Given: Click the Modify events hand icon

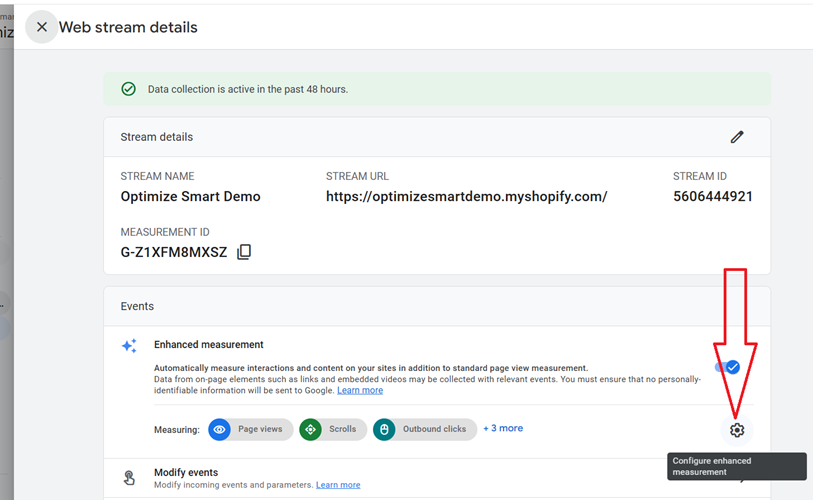Looking at the screenshot, I should pyautogui.click(x=129, y=478).
